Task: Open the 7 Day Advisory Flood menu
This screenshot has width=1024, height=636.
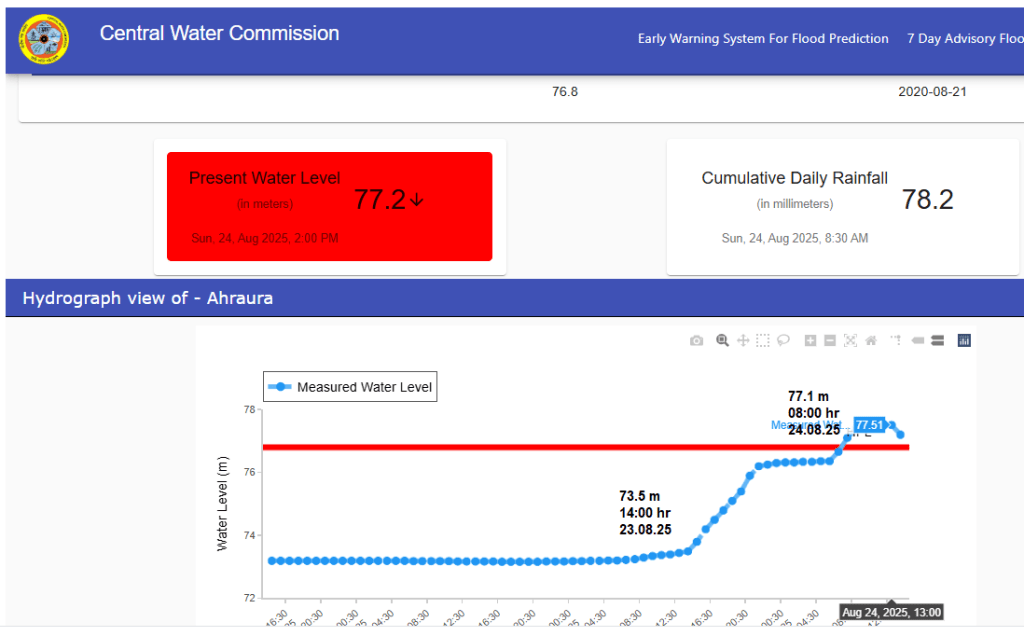Action: point(964,39)
